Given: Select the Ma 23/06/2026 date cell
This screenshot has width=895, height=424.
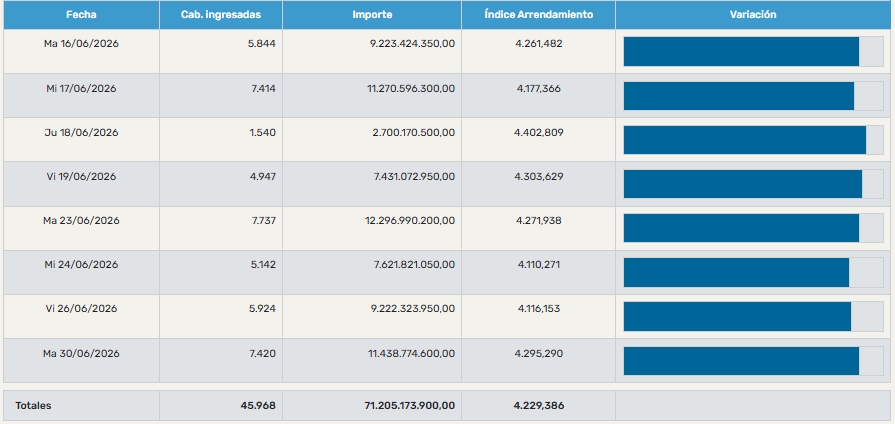Looking at the screenshot, I should pos(81,220).
